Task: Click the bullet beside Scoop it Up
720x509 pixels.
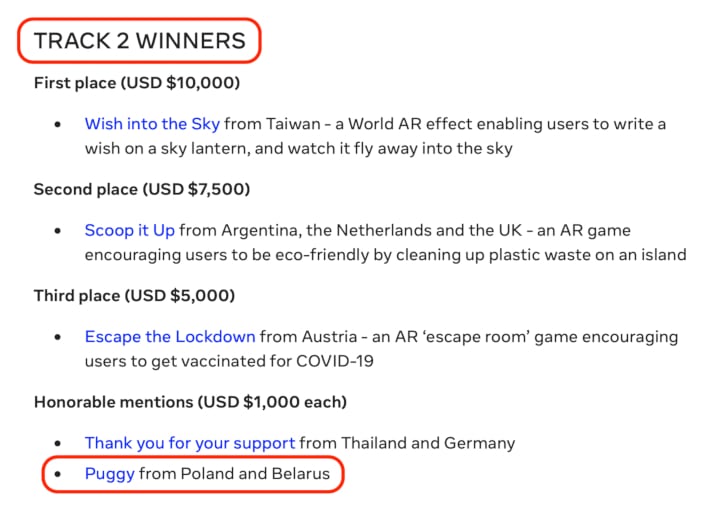Action: [59, 230]
